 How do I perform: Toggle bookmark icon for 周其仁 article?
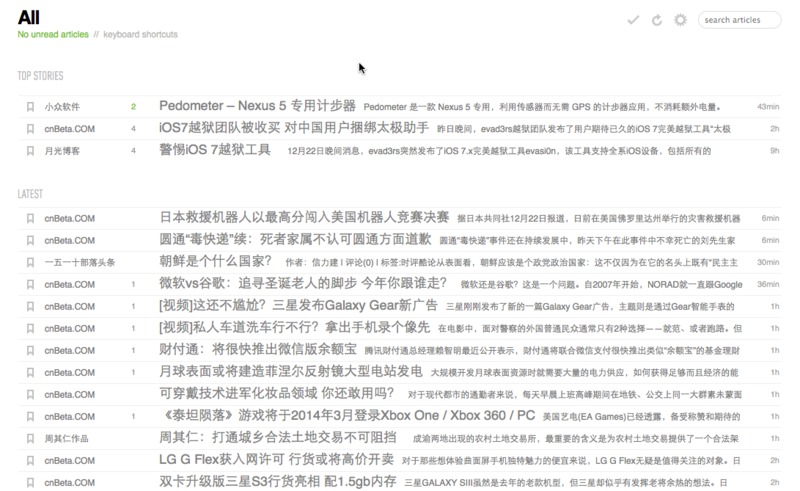(30, 438)
